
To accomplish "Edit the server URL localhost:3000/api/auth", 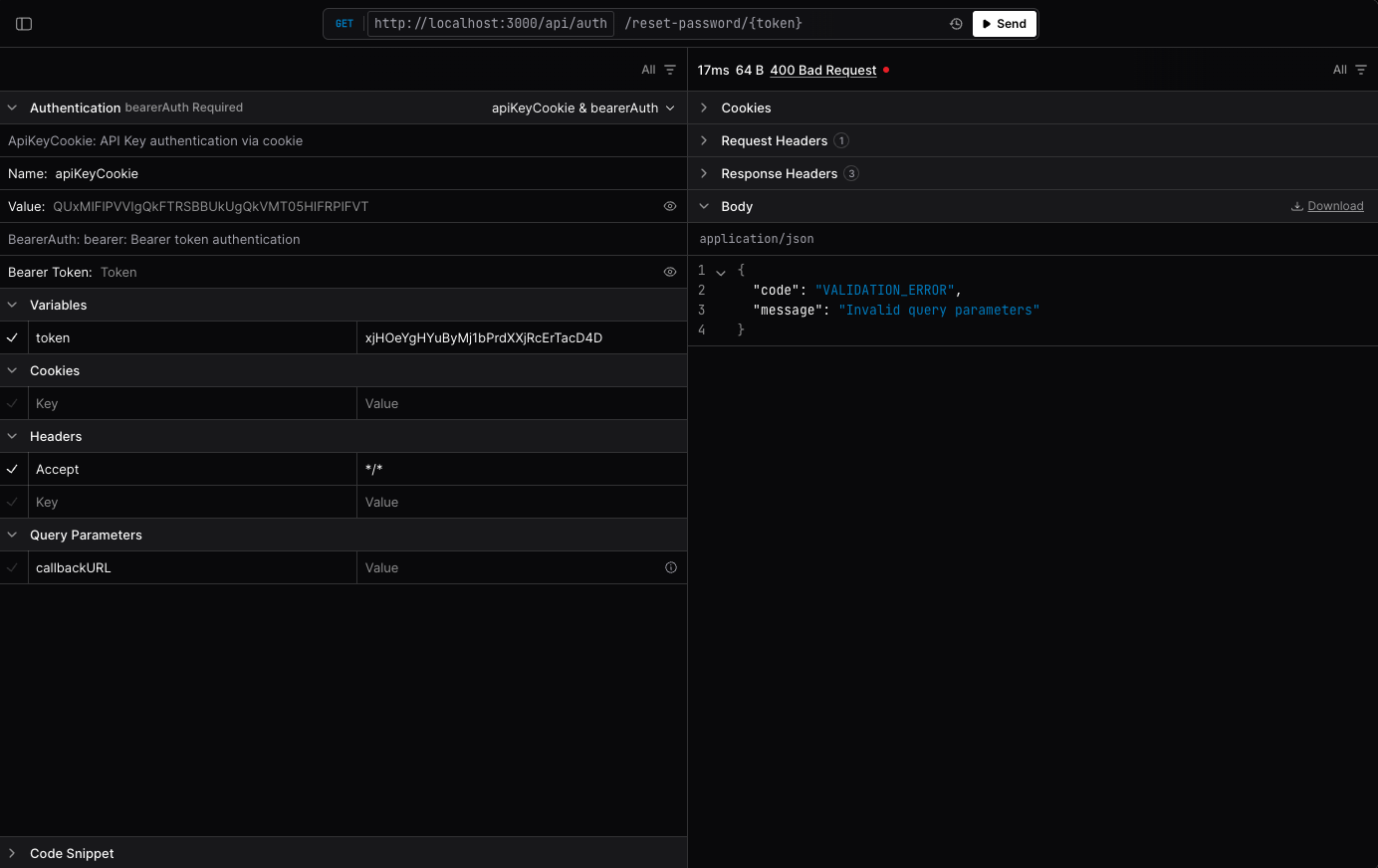I will pos(491,24).
